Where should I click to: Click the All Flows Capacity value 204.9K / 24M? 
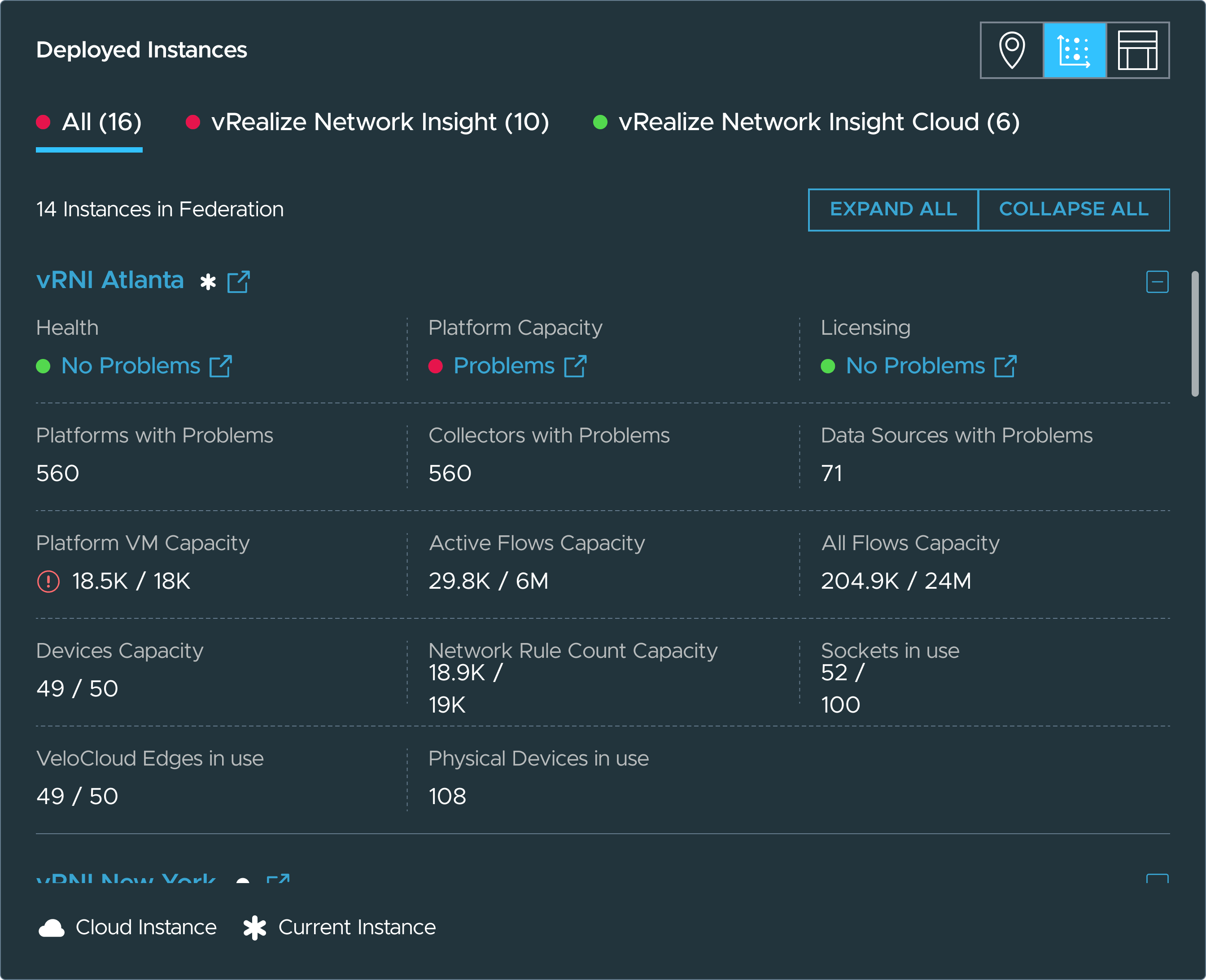point(896,581)
